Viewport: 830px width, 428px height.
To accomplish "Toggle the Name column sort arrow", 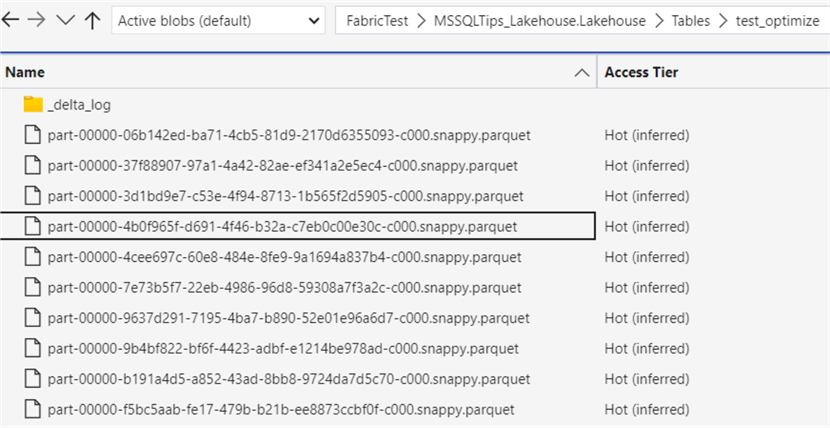I will [582, 72].
